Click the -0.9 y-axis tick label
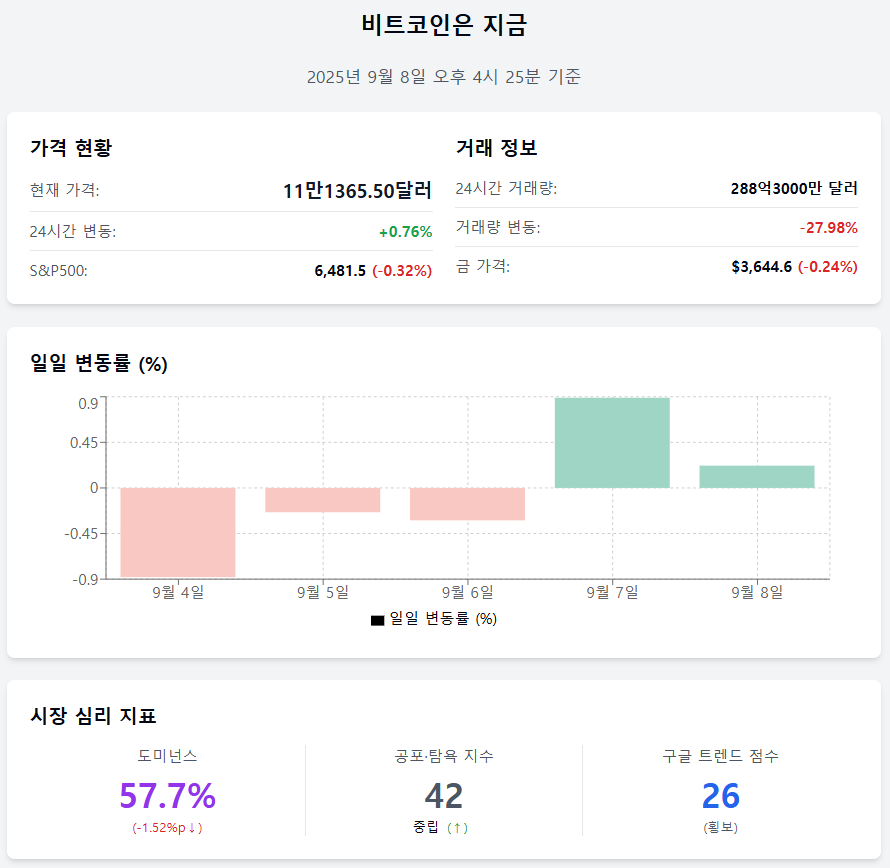This screenshot has width=890, height=868. 86,580
